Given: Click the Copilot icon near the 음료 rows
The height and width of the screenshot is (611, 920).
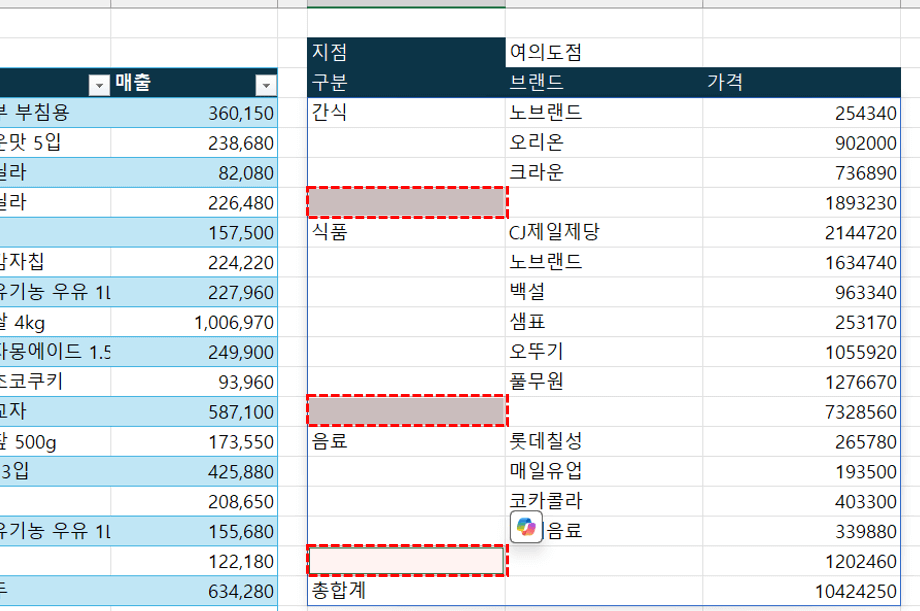Looking at the screenshot, I should [x=526, y=526].
